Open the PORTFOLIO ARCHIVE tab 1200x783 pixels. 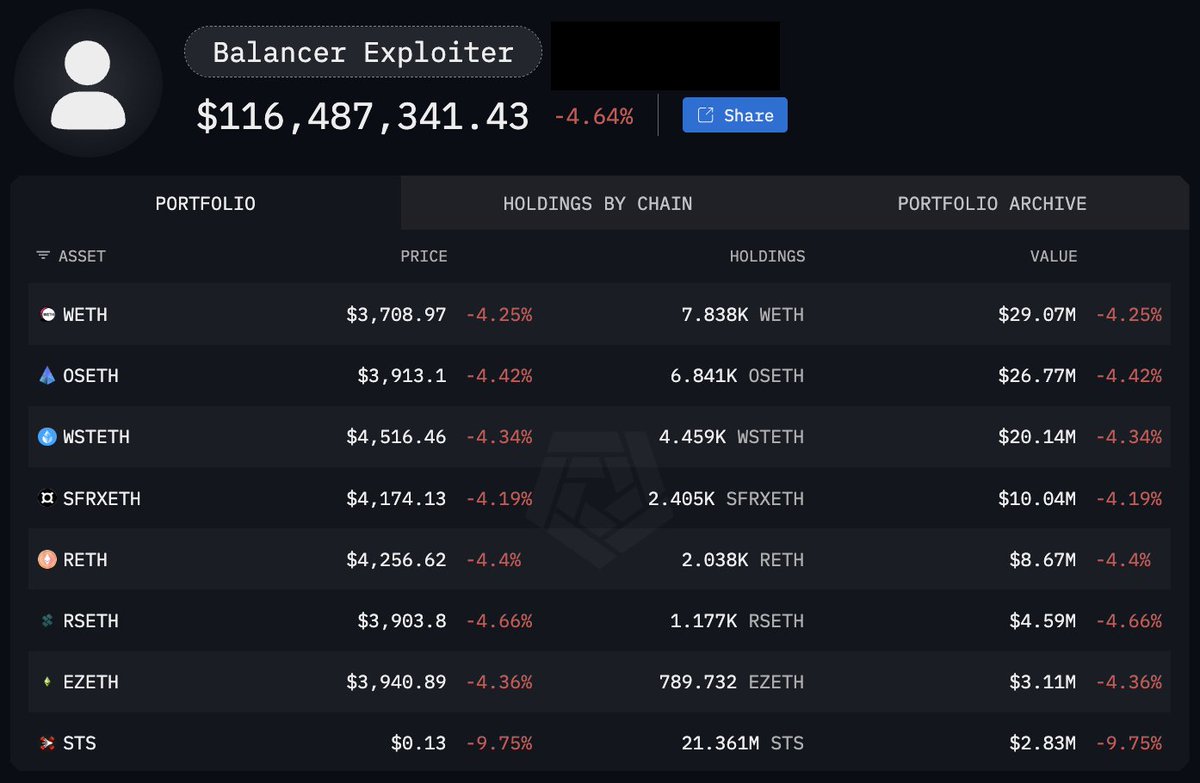tap(992, 203)
